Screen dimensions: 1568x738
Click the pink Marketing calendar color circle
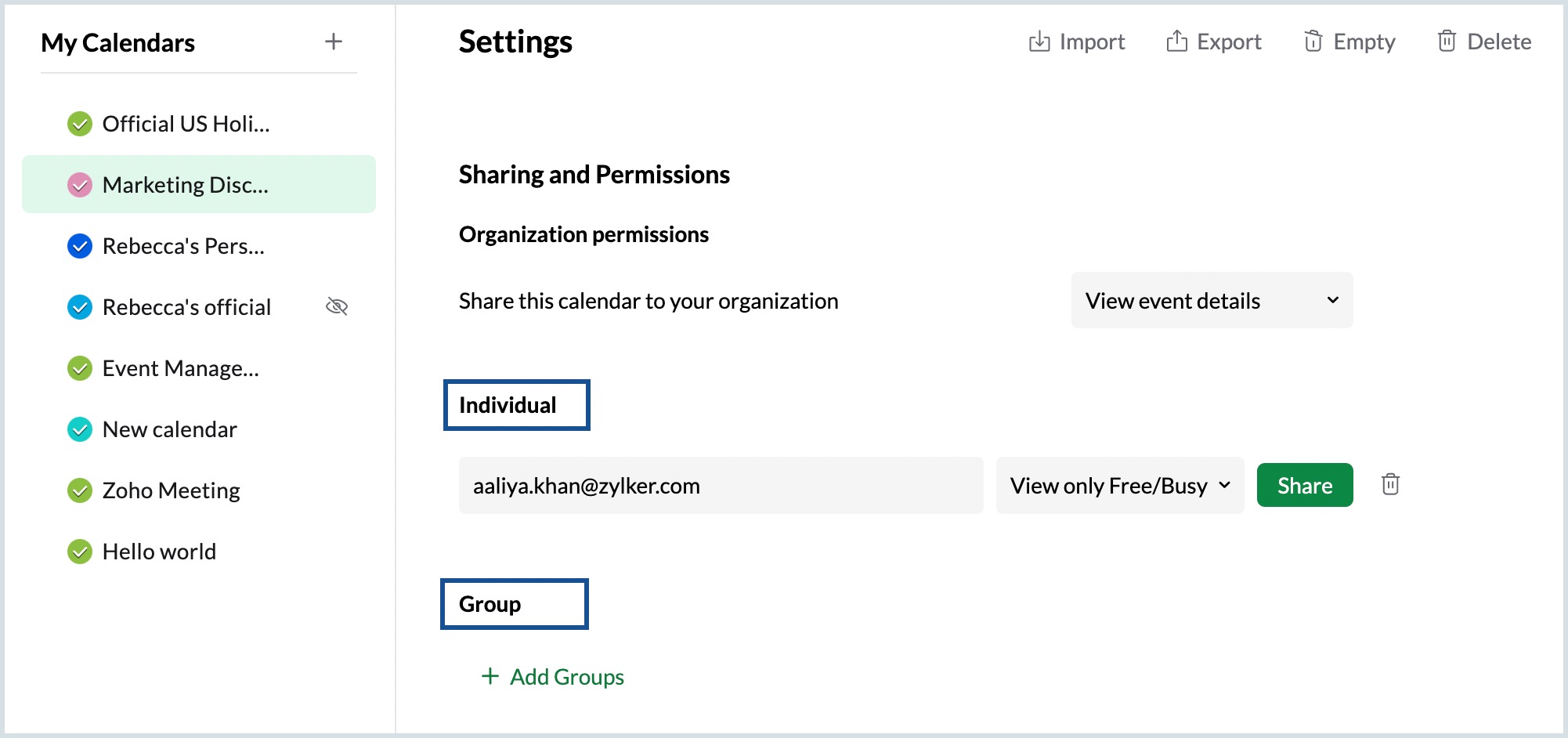coord(80,185)
